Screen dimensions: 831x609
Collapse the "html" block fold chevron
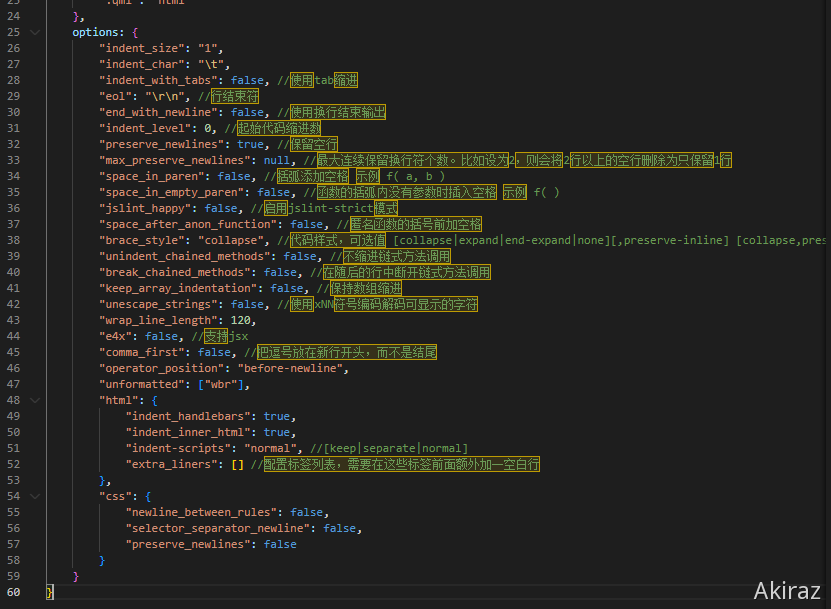[36, 400]
